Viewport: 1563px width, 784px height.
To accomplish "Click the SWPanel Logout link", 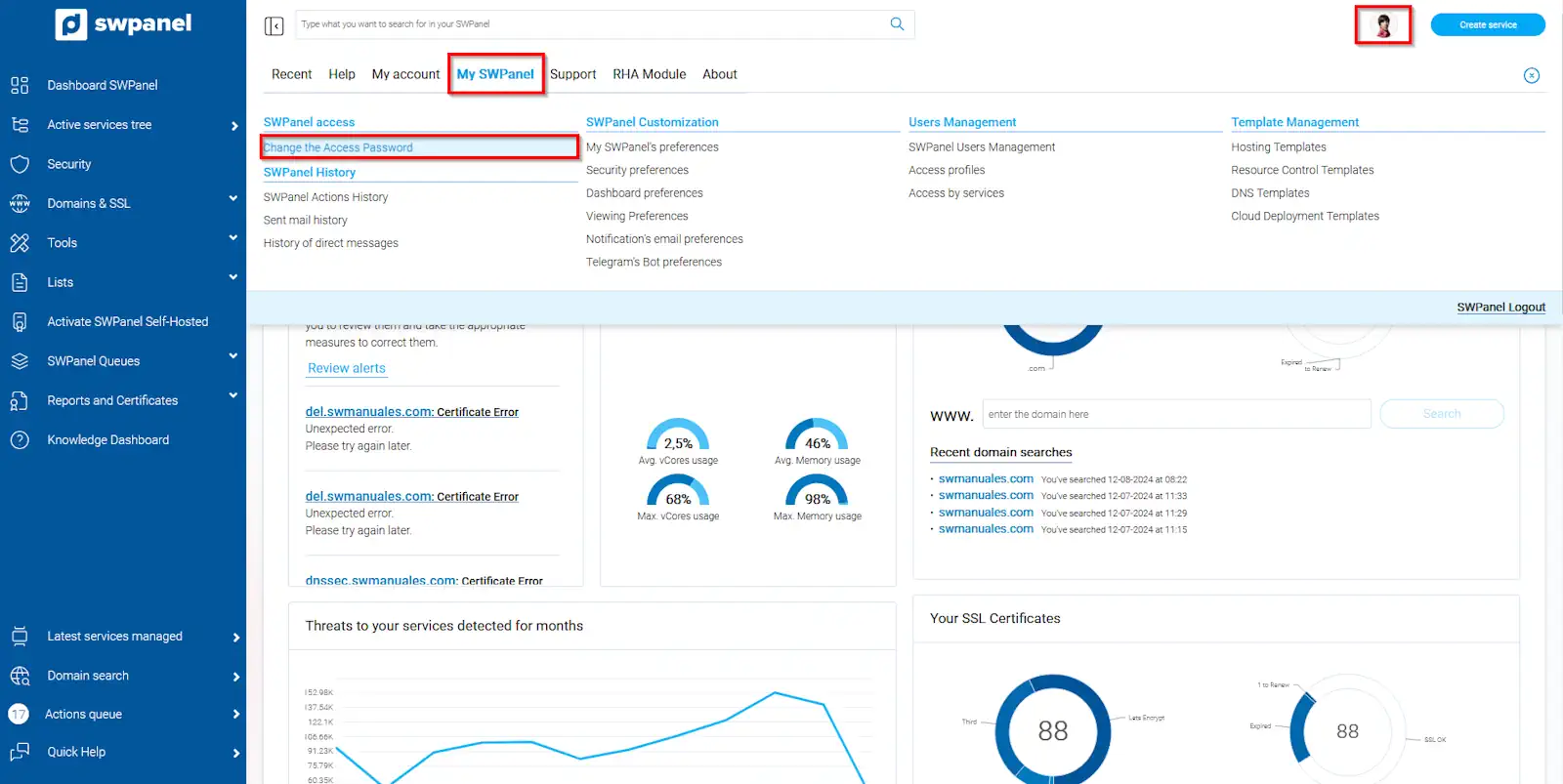I will point(1500,308).
